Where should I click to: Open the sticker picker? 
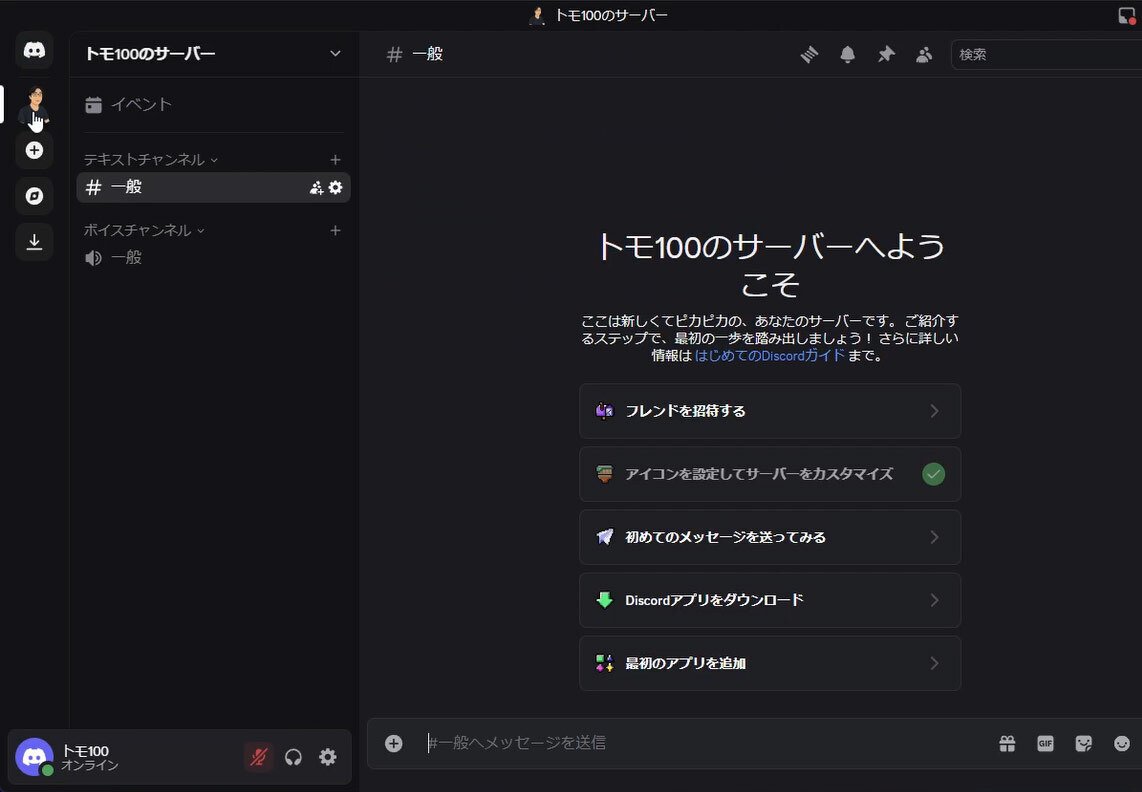(1084, 743)
